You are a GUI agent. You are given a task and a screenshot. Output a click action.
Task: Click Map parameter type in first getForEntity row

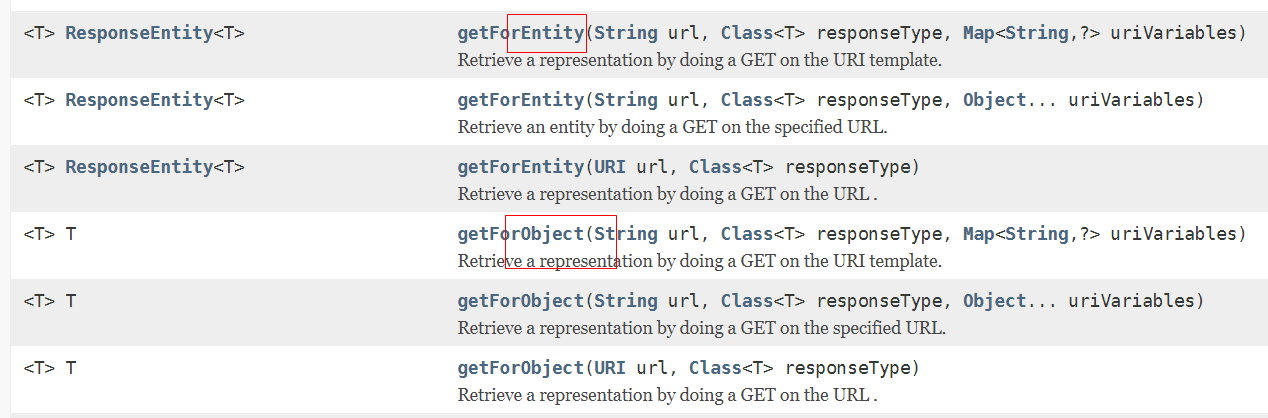coord(979,33)
